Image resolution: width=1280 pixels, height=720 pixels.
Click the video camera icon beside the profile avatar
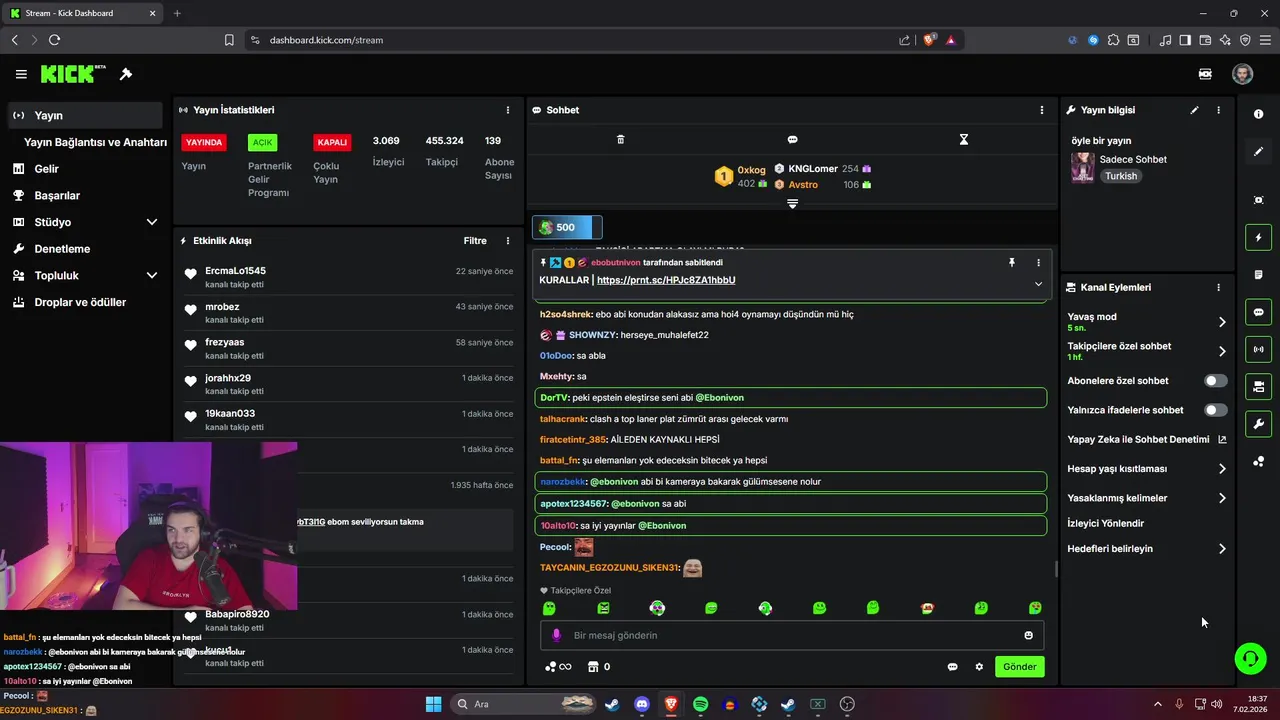point(1206,74)
